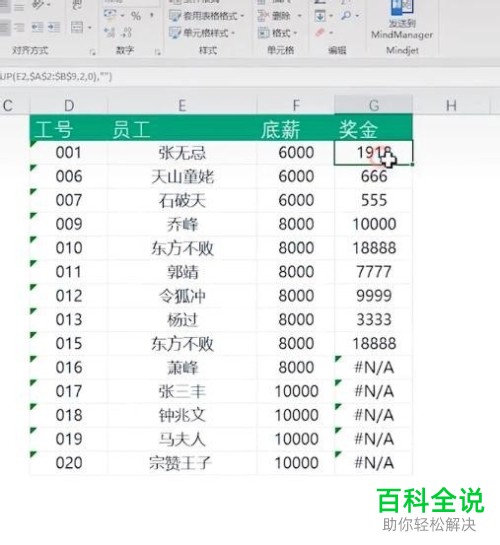Select the cell with 杨过
This screenshot has width=500, height=545.
[182, 320]
